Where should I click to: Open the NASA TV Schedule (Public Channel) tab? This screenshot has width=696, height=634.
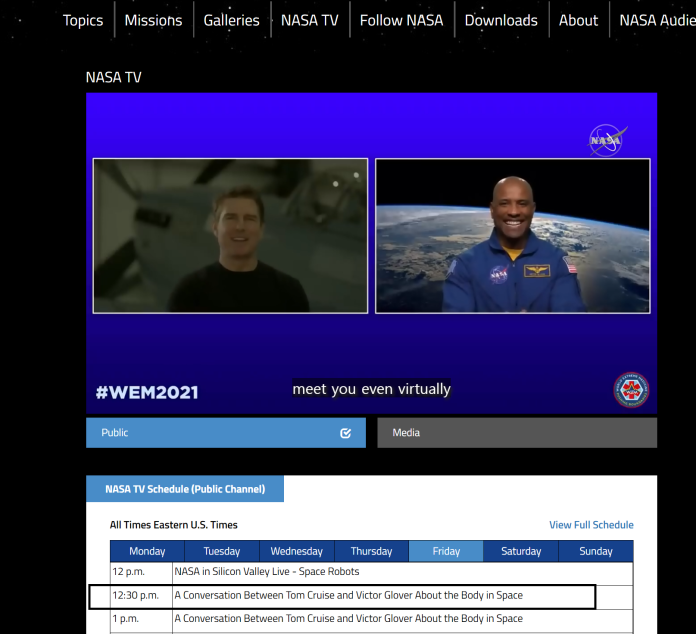[185, 489]
